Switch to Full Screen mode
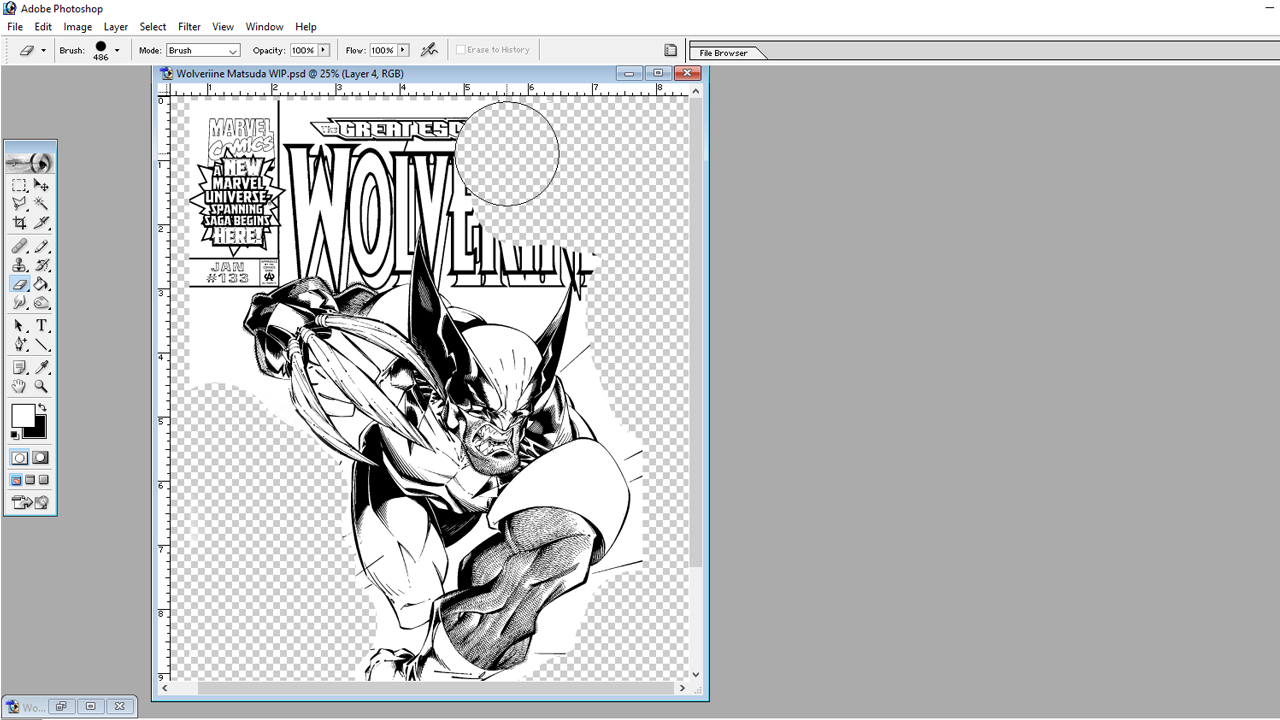The width and height of the screenshot is (1280, 720). click(x=44, y=480)
